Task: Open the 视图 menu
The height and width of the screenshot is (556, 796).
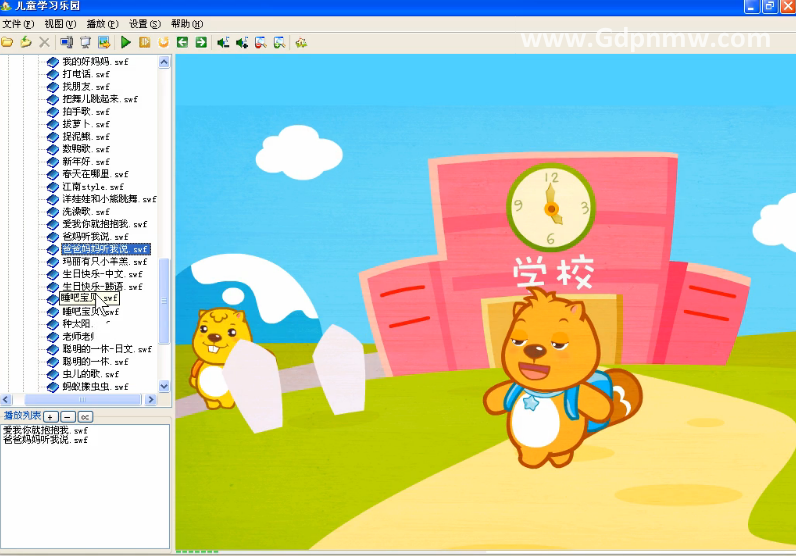Action: [60, 24]
